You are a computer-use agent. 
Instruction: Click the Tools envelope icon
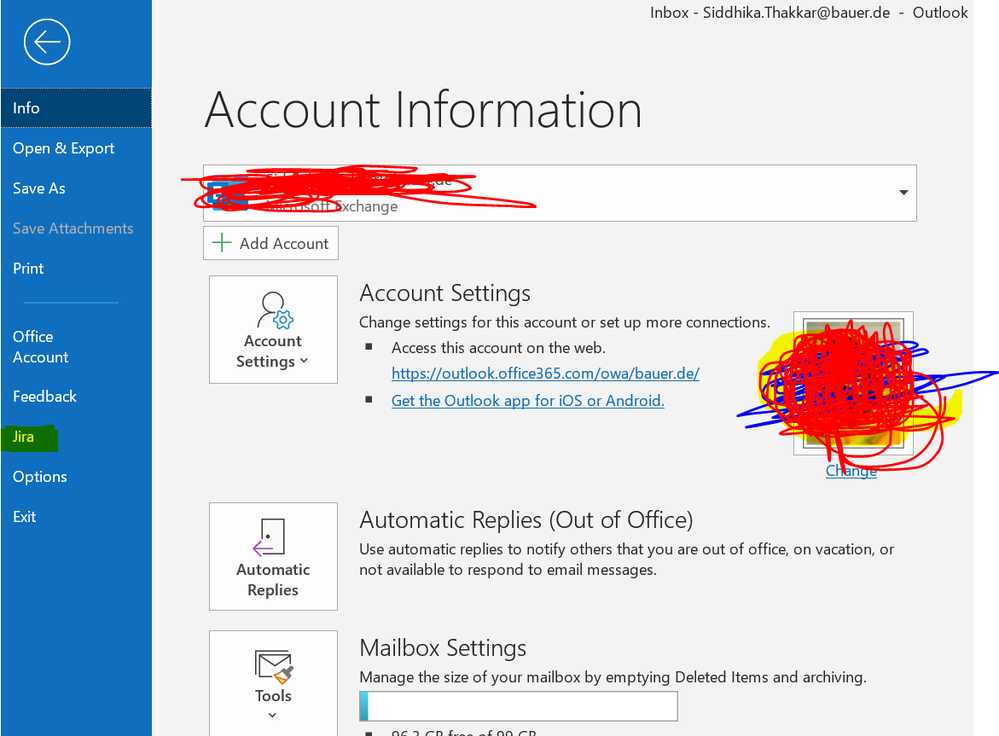273,667
